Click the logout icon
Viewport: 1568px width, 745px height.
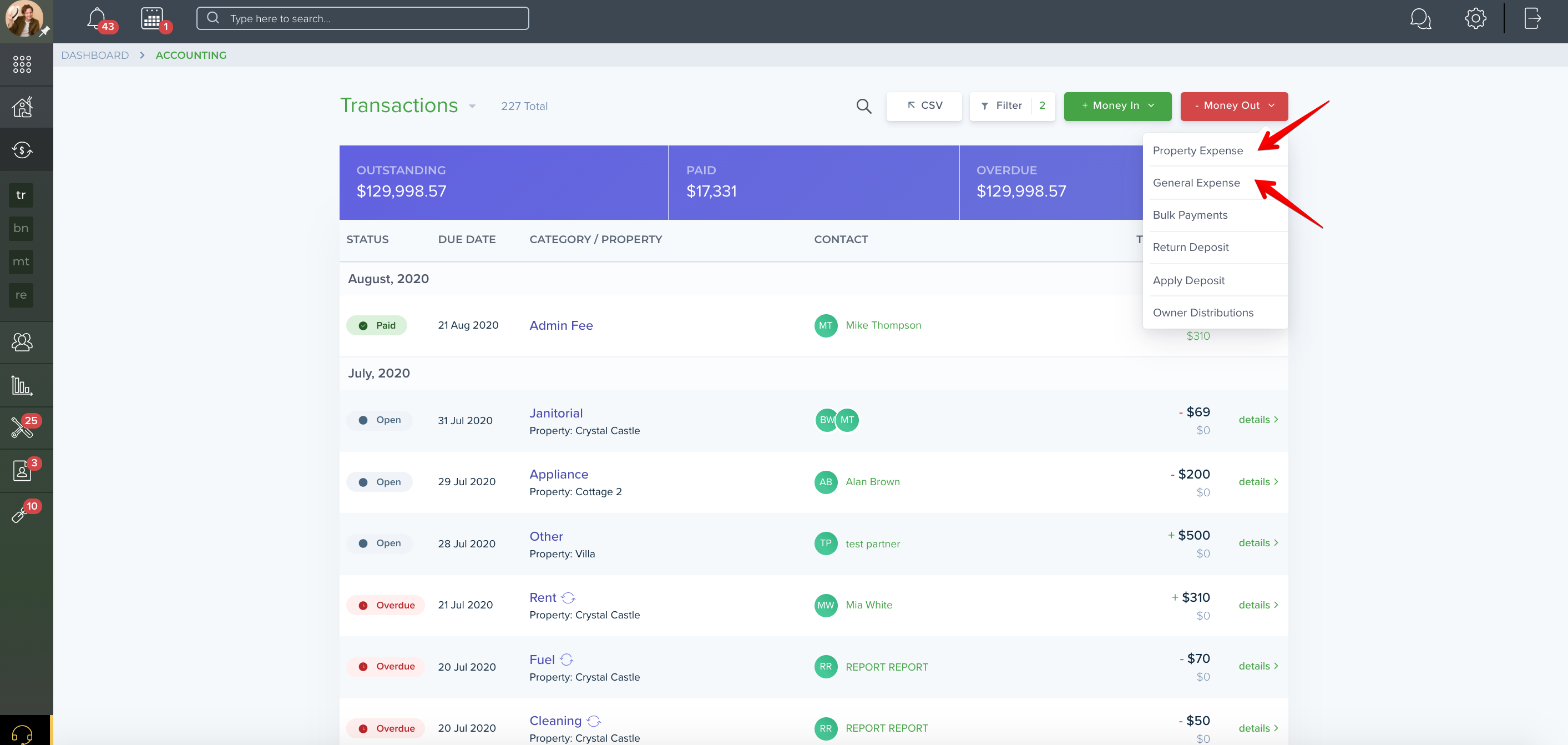pyautogui.click(x=1532, y=18)
